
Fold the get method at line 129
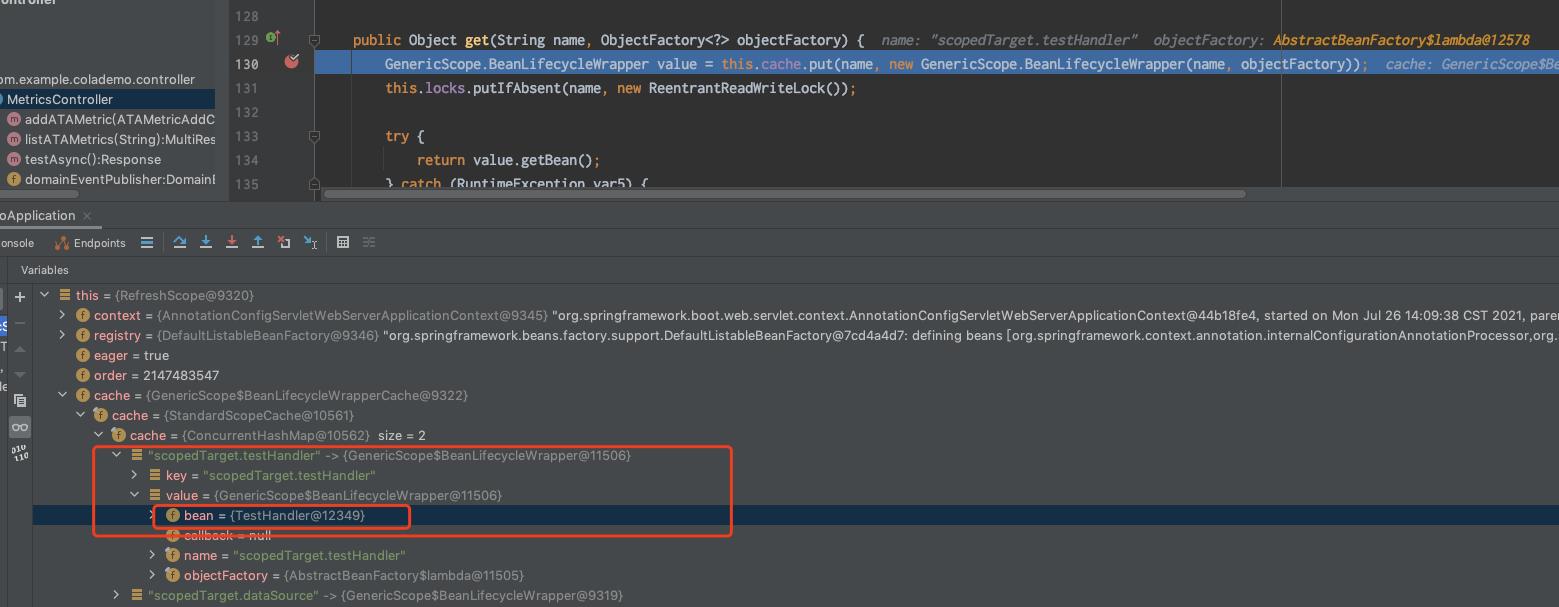314,40
